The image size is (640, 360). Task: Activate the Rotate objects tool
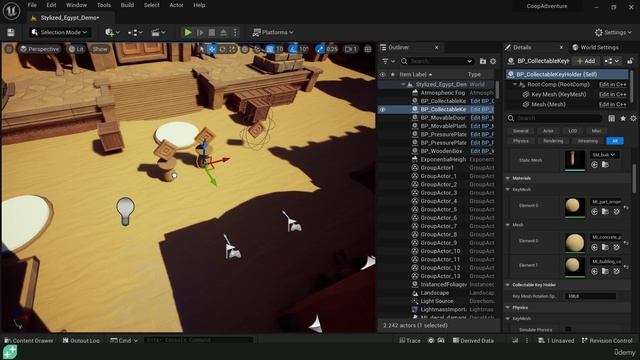click(x=222, y=49)
